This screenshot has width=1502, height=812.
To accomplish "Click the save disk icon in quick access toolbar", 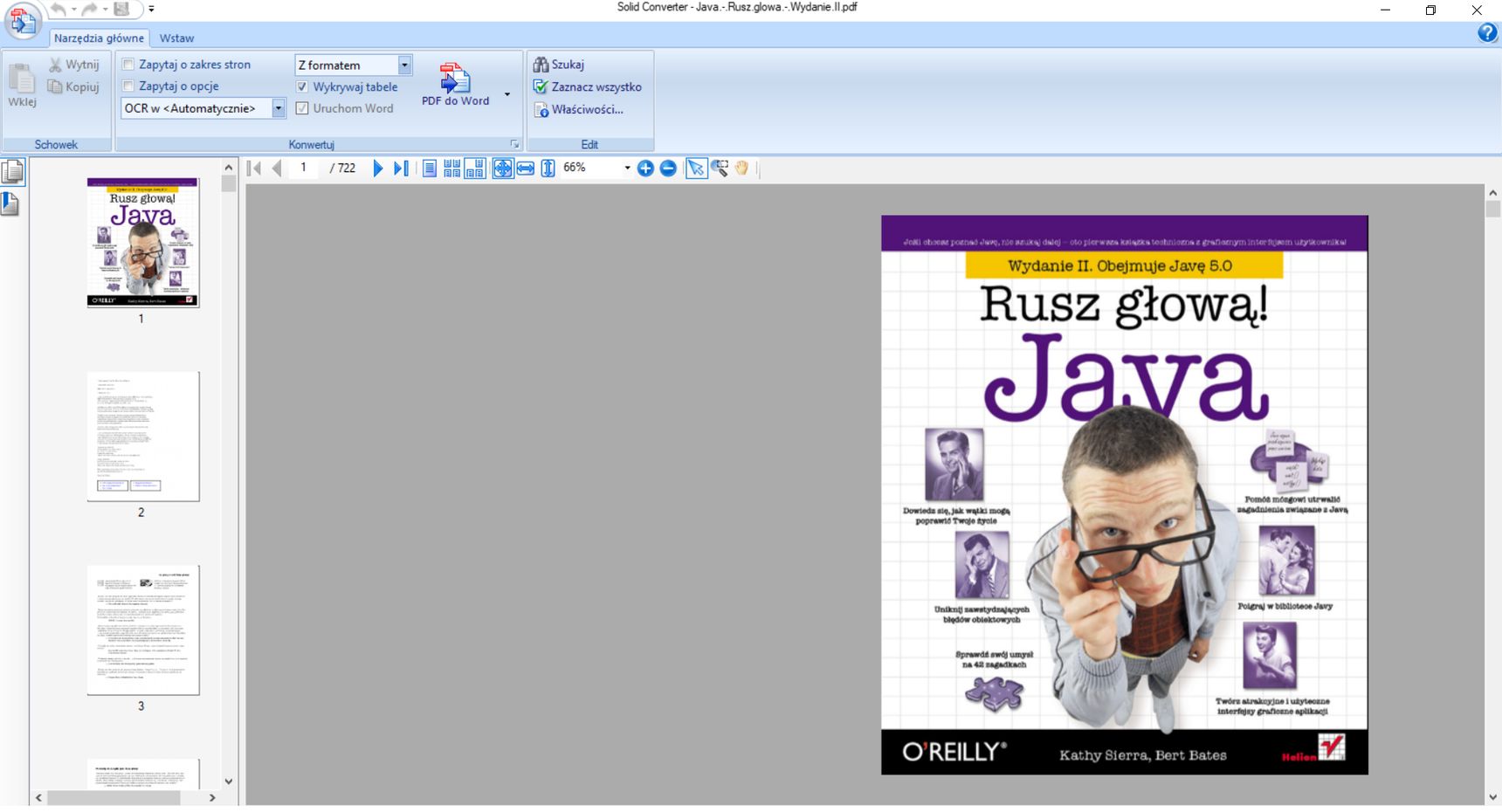I will [122, 9].
